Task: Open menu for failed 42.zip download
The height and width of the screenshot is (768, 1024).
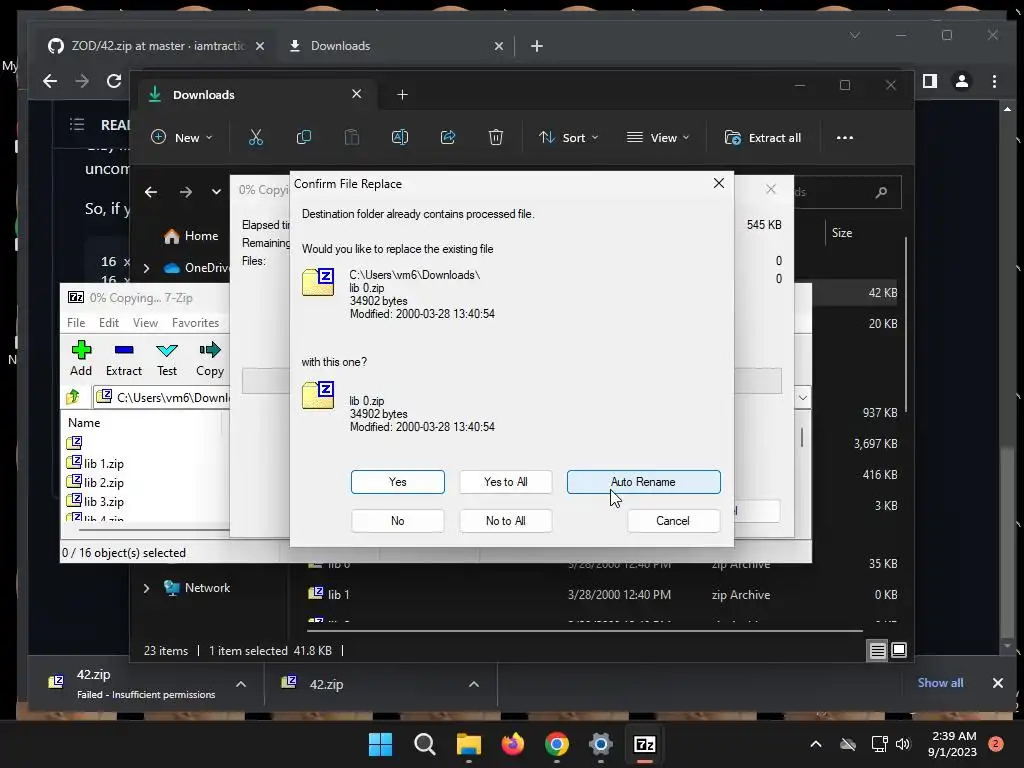Action: coord(241,684)
